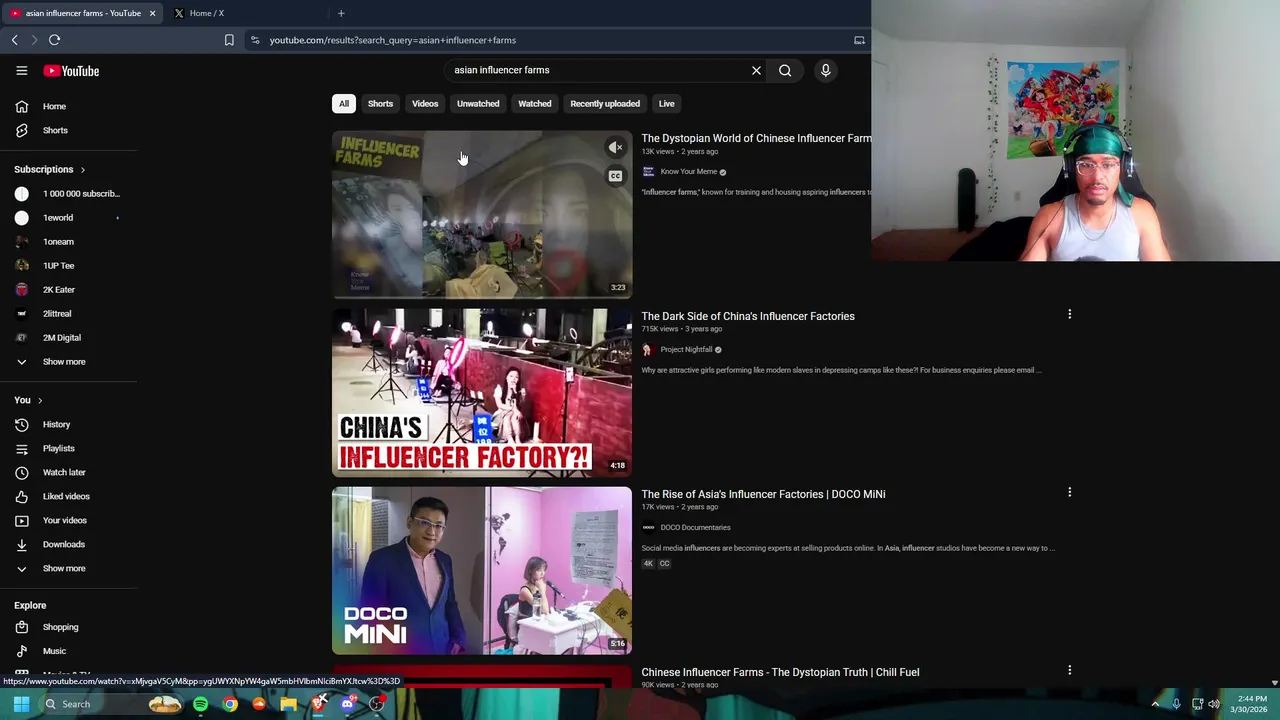Open the Project Nightfall channel link
1280x720 pixels.
[686, 349]
